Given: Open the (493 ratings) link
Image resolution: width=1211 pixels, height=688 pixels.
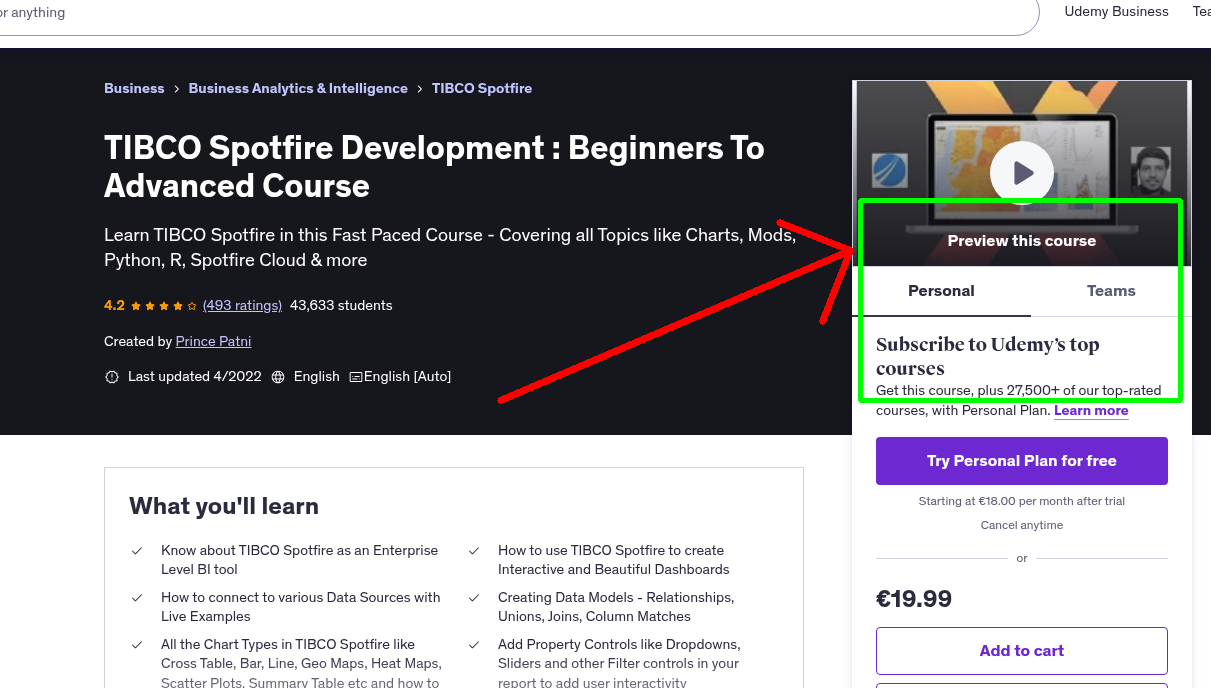Looking at the screenshot, I should pyautogui.click(x=242, y=305).
